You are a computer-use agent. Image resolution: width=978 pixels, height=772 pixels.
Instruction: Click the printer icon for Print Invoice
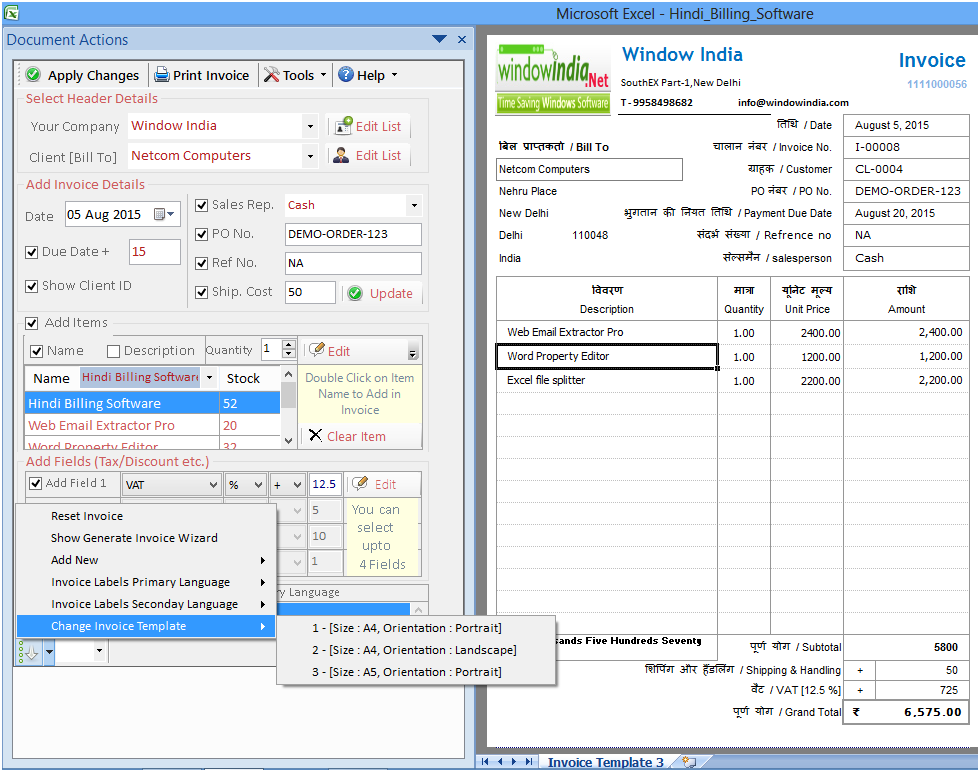(162, 75)
